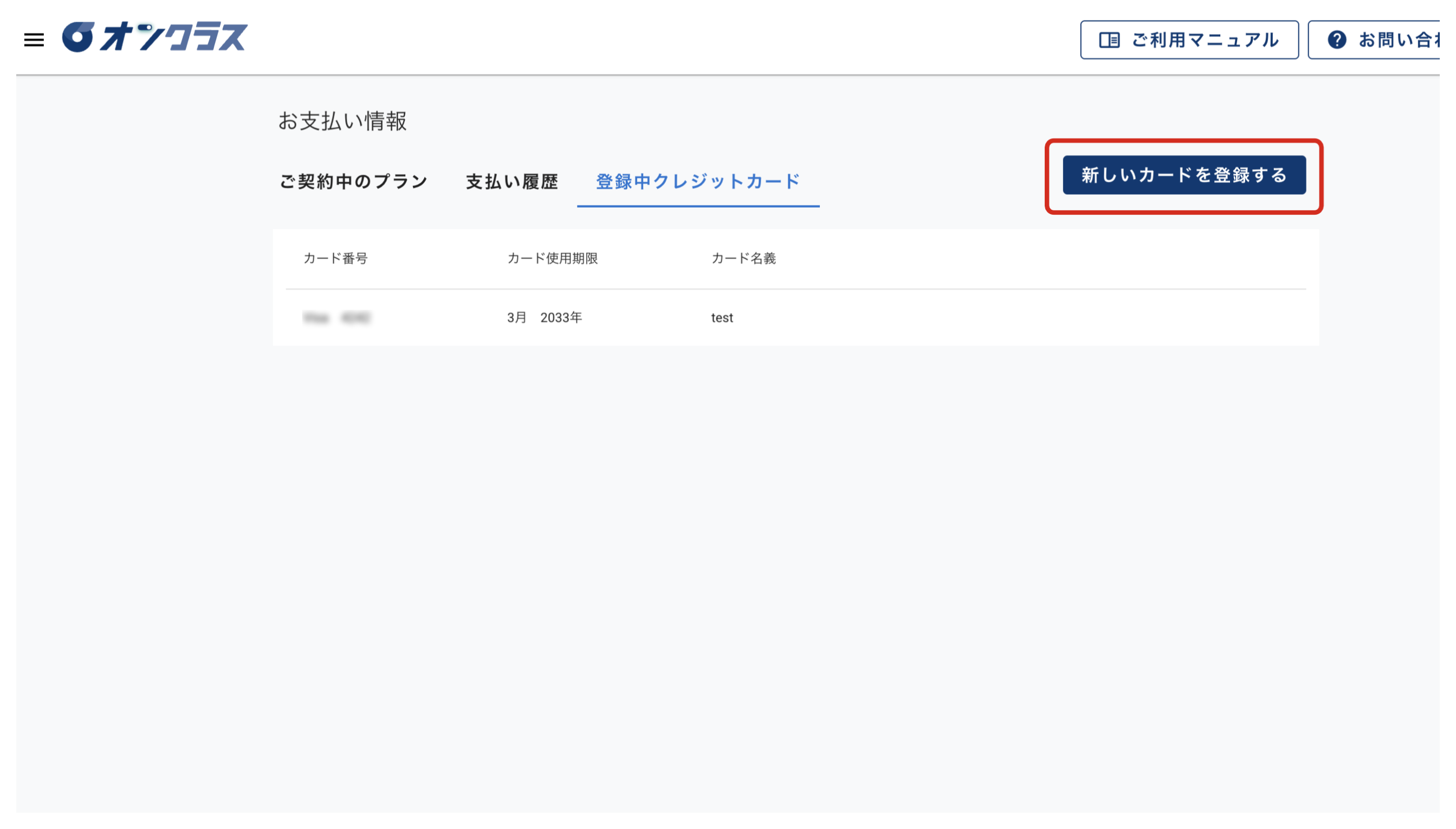Select the blurred Visa card number
Image resolution: width=1456 pixels, height=829 pixels.
click(x=337, y=318)
